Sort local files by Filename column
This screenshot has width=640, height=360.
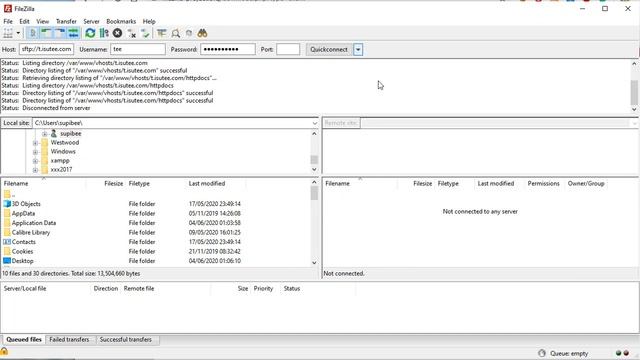(x=43, y=184)
